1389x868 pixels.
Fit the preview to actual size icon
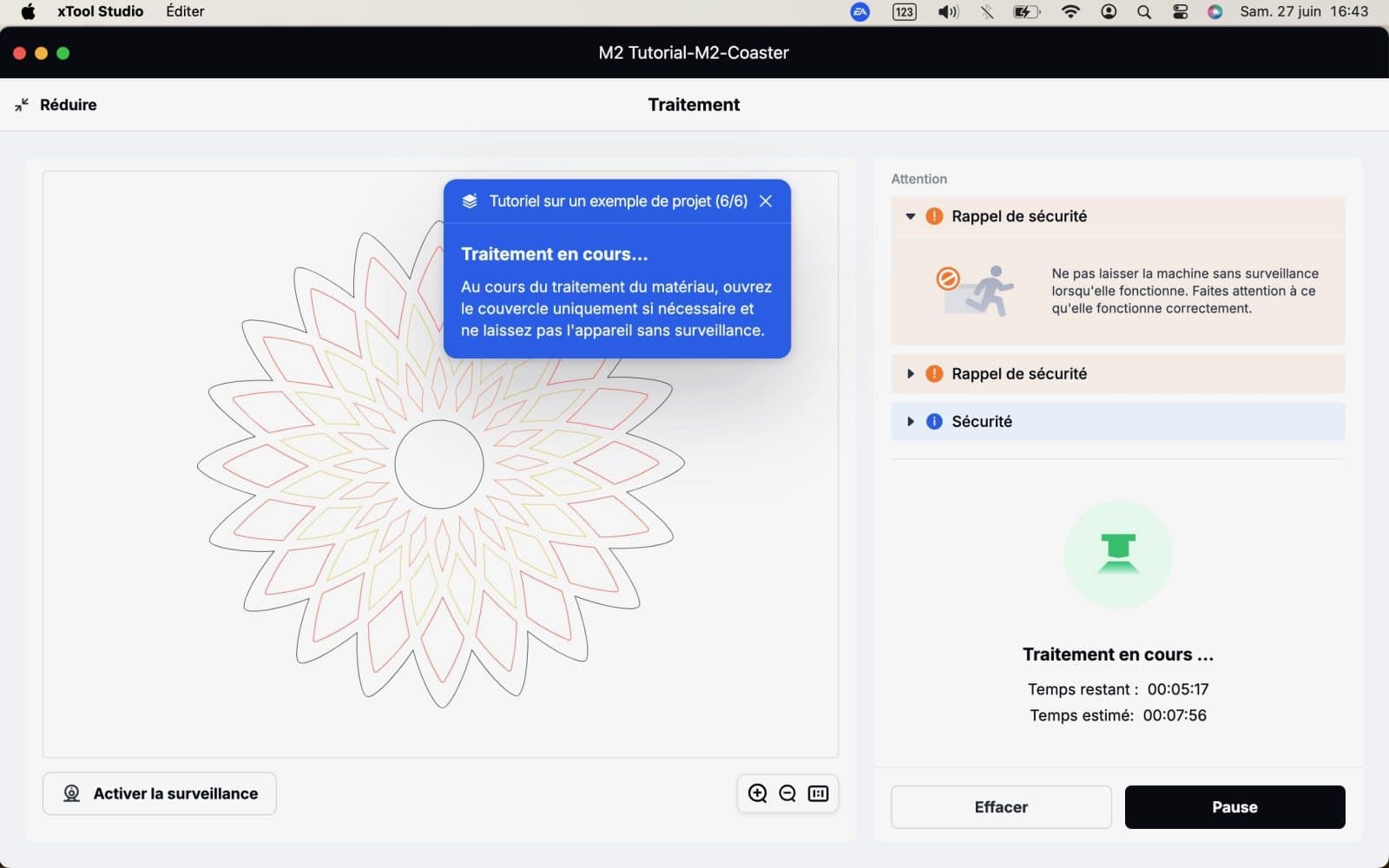(x=818, y=793)
